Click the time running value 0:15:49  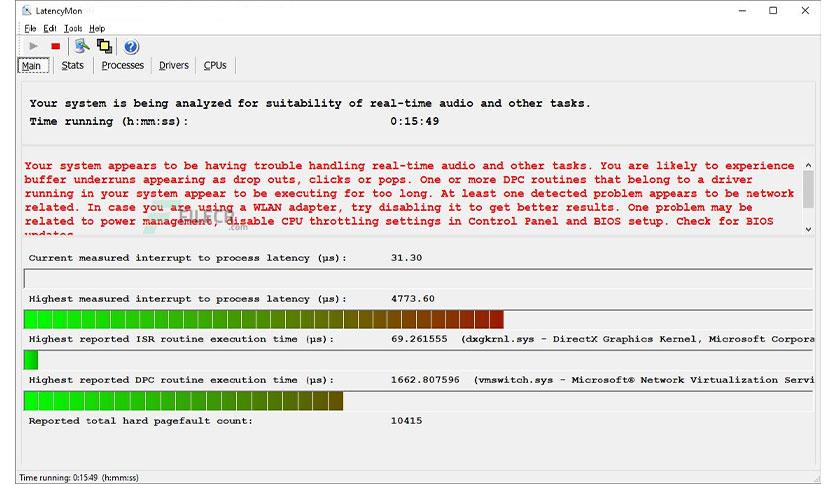414,121
